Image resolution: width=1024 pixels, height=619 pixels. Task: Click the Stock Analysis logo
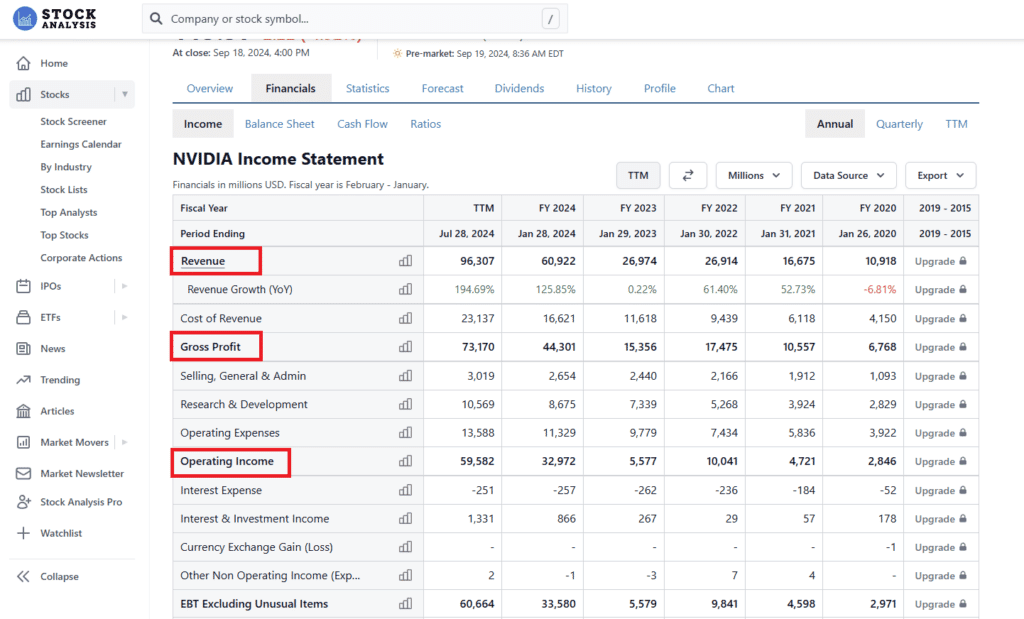tap(55, 18)
